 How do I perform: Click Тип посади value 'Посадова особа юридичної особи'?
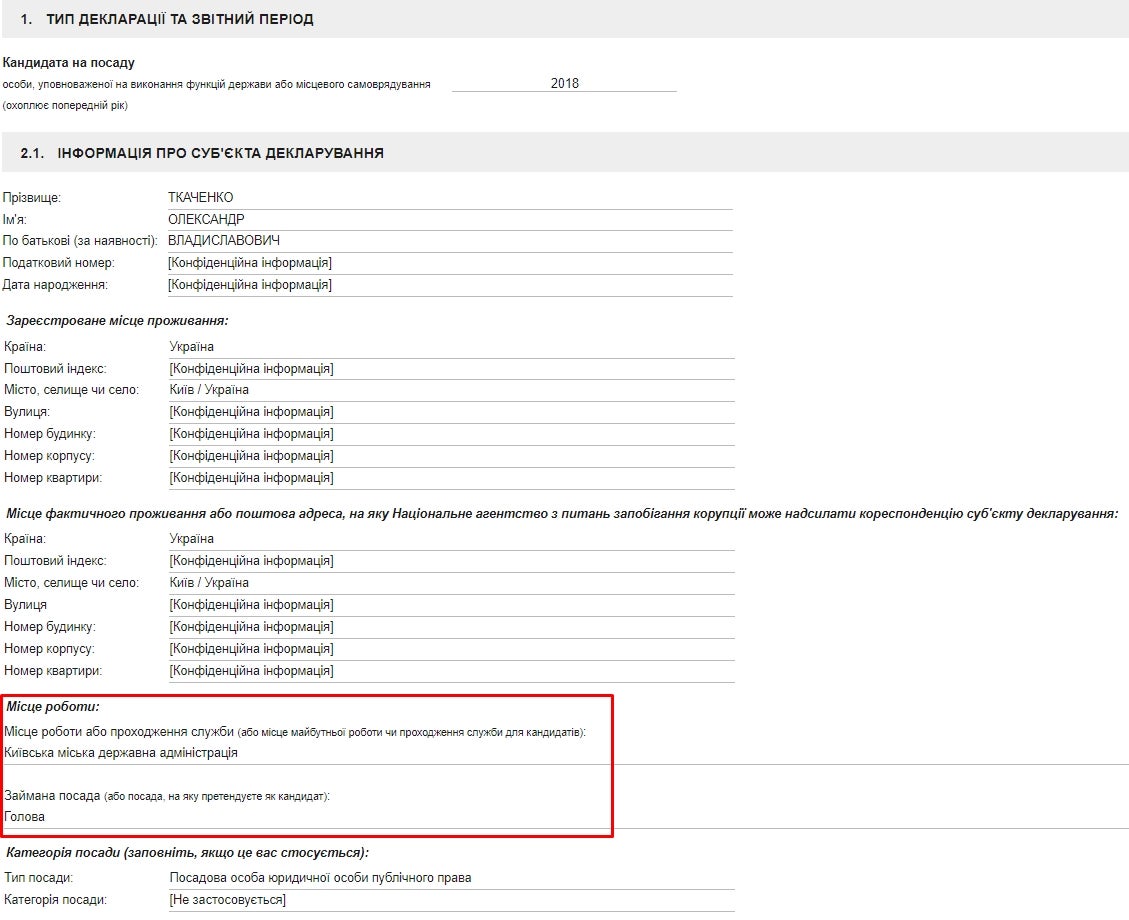320,878
